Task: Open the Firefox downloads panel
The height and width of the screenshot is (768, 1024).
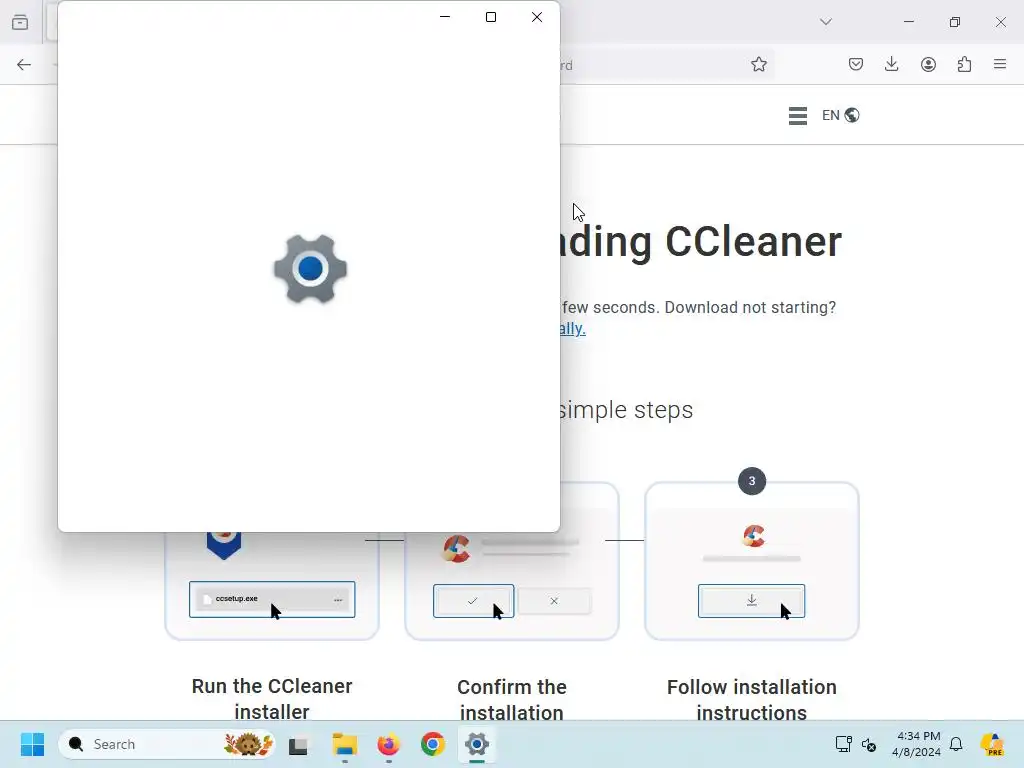Action: click(891, 64)
